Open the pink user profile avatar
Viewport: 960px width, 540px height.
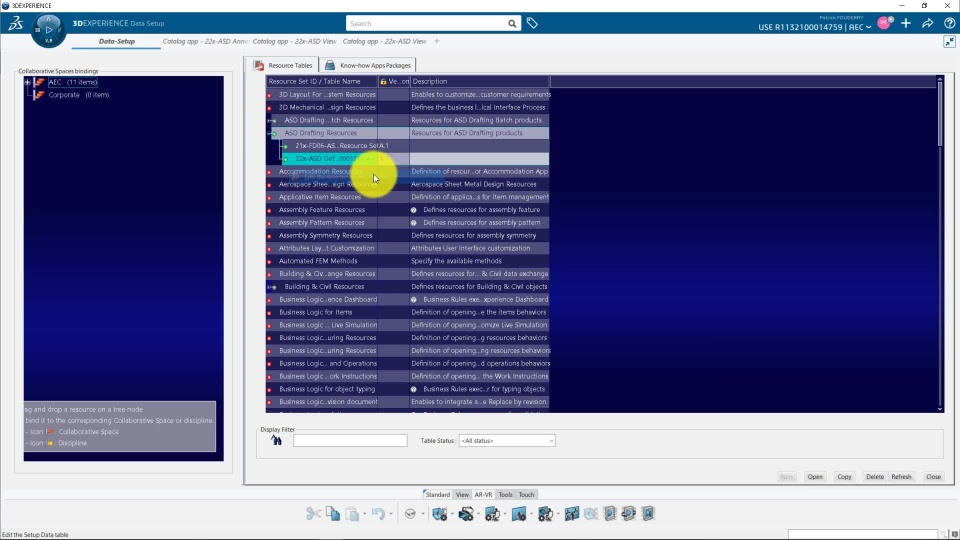[884, 23]
